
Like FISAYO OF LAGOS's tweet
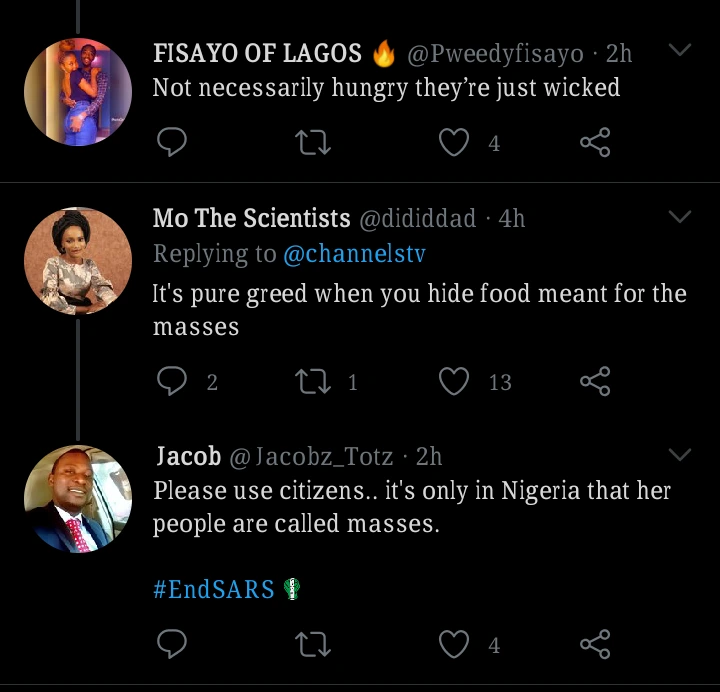(x=455, y=143)
